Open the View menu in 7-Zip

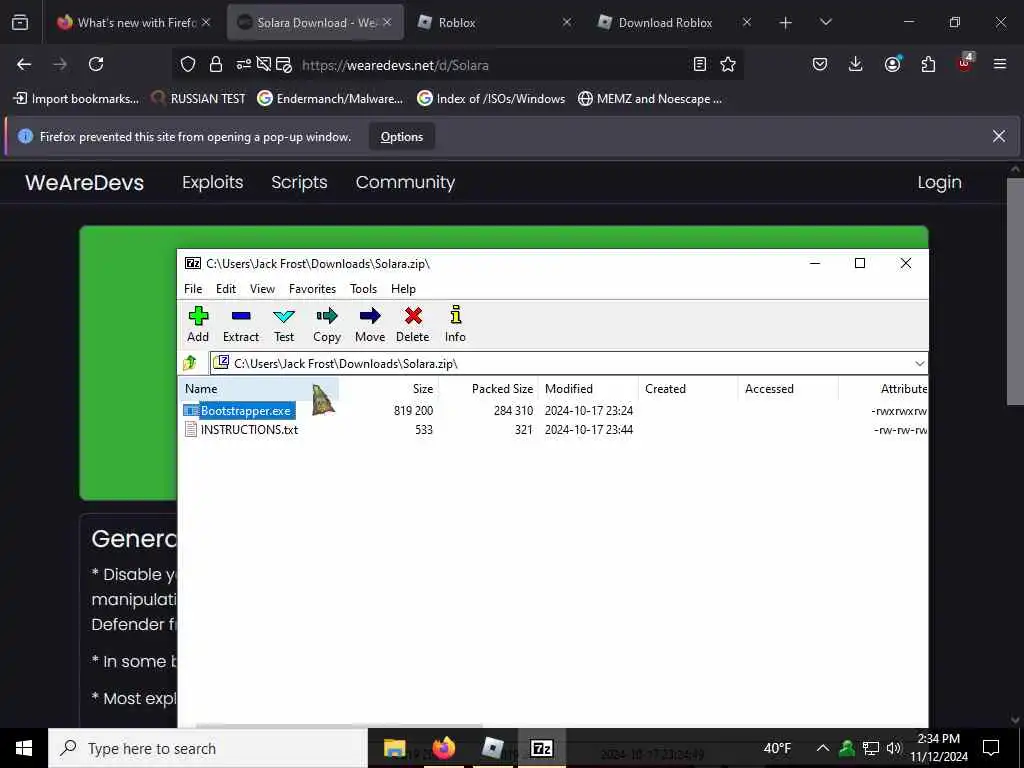coord(263,289)
